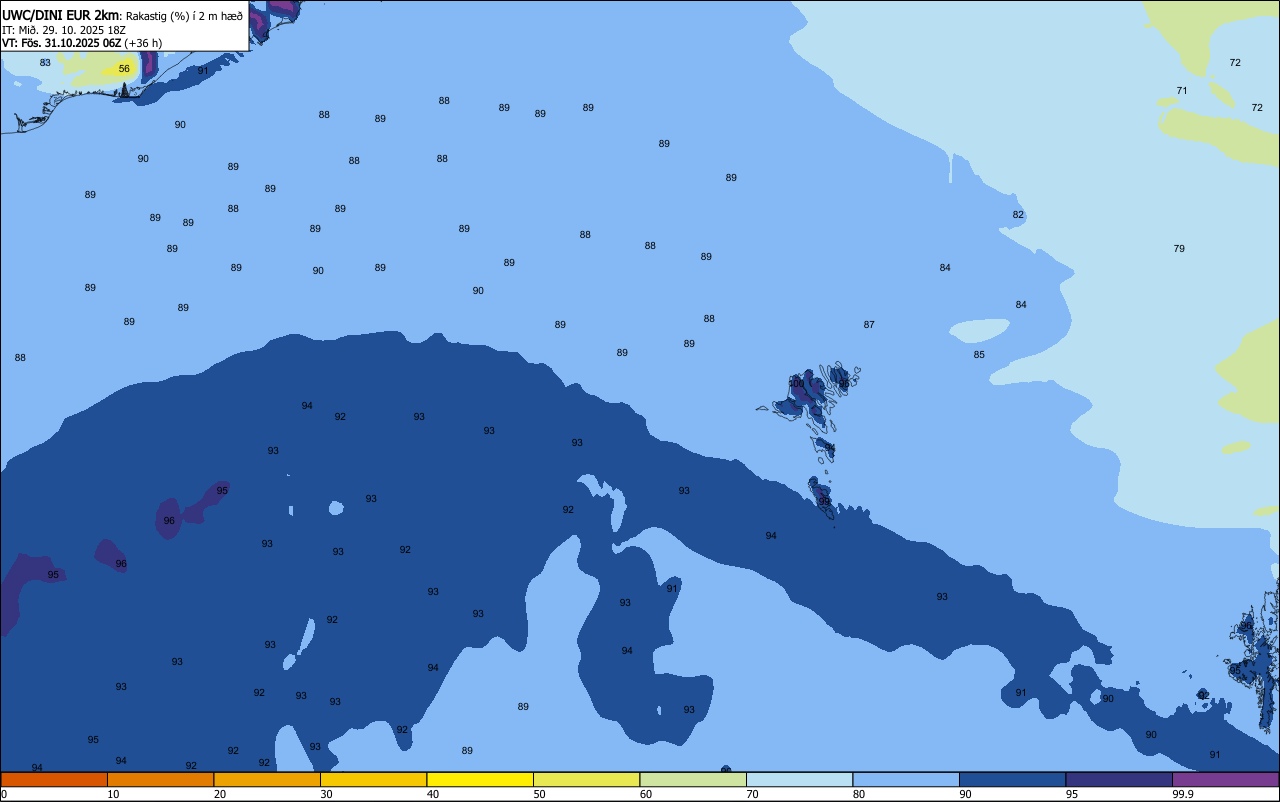This screenshot has width=1280, height=802.
Task: Select the map value "79"
Action: pos(1179,249)
